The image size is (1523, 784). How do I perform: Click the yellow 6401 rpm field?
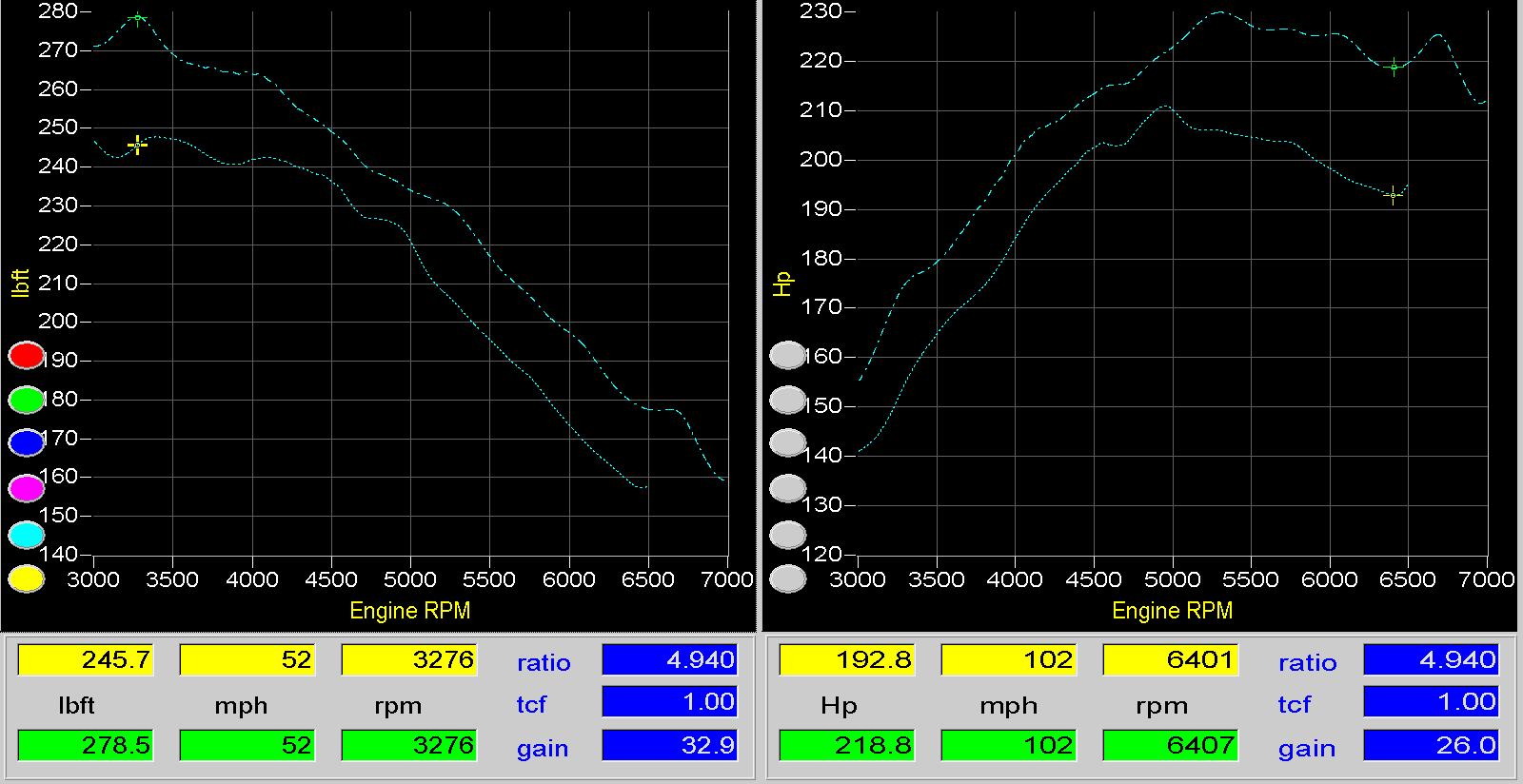pyautogui.click(x=1171, y=659)
